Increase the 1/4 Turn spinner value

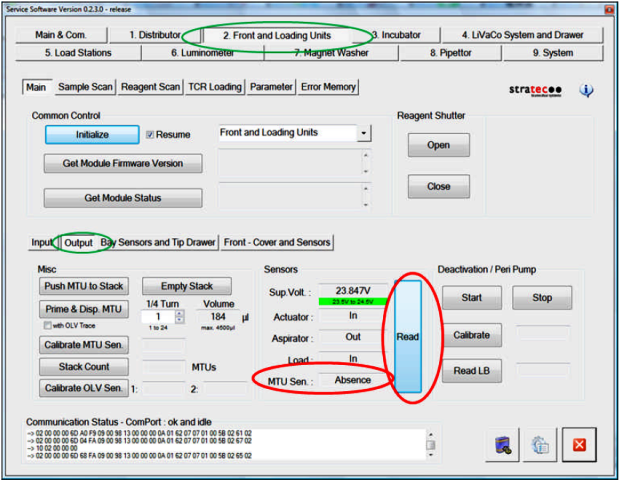[179, 312]
